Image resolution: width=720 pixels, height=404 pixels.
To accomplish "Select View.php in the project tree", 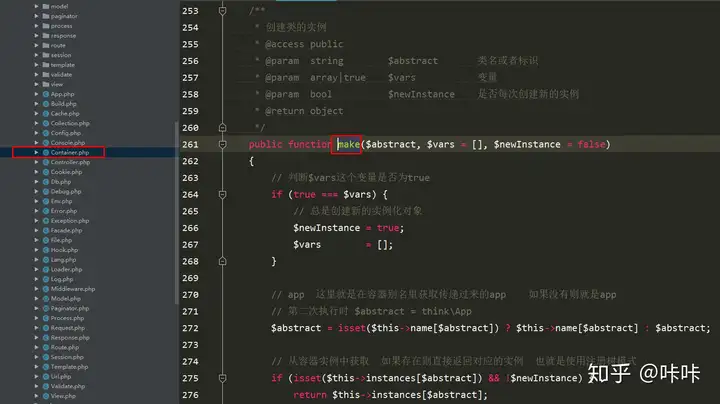I will point(63,396).
